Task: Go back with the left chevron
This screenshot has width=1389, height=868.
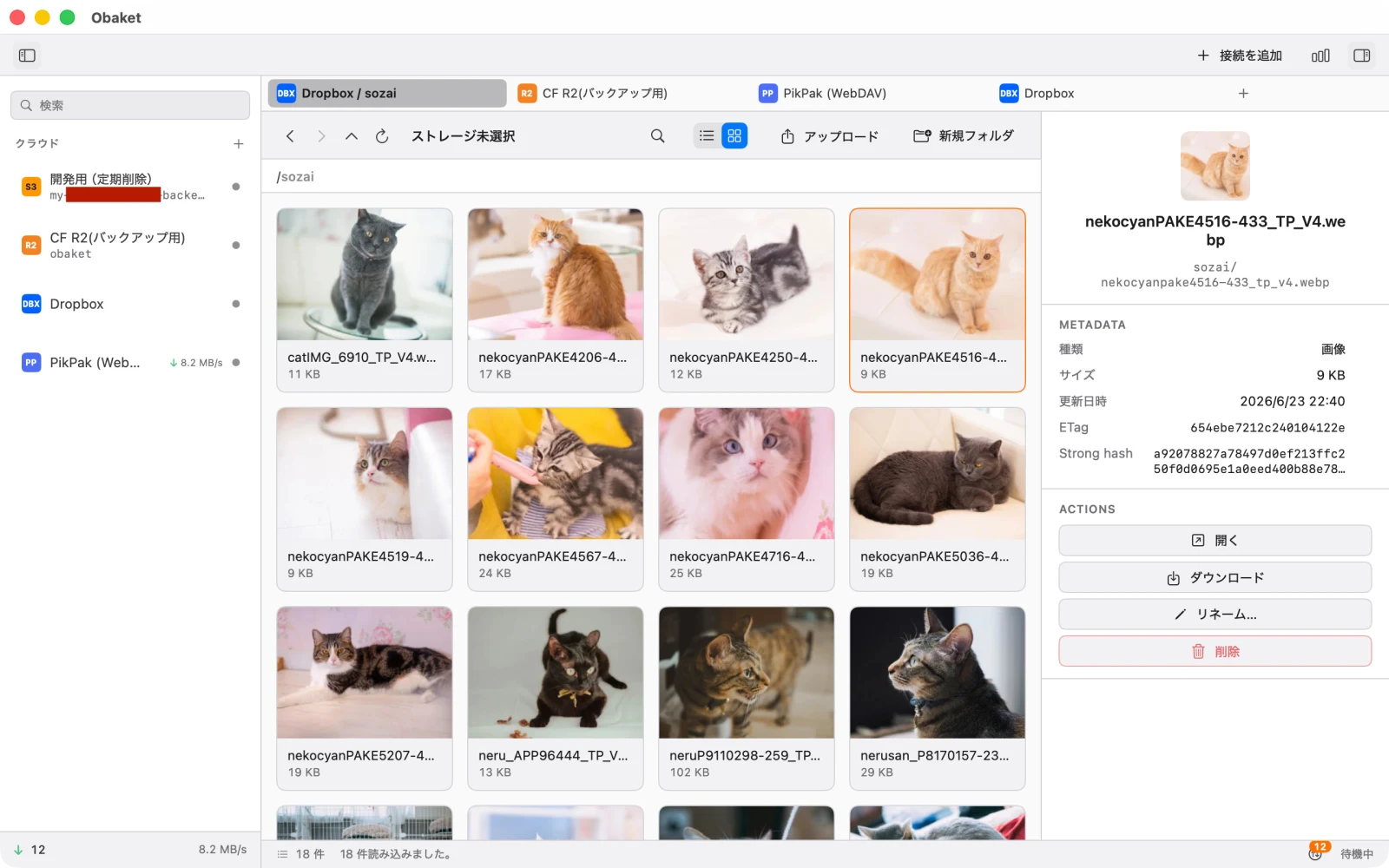Action: point(291,136)
